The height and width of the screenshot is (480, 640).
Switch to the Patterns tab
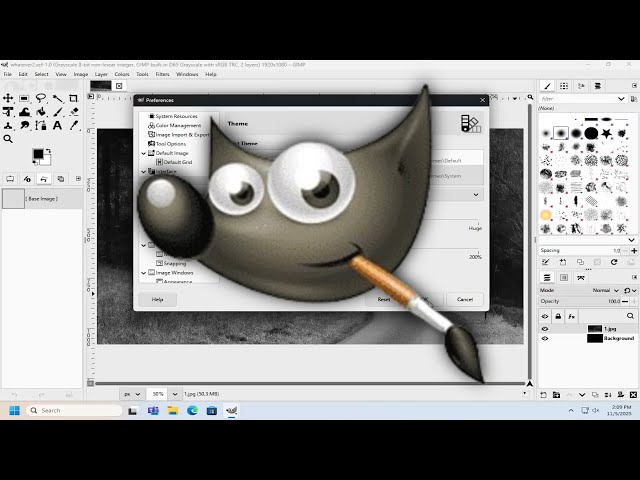coord(564,86)
